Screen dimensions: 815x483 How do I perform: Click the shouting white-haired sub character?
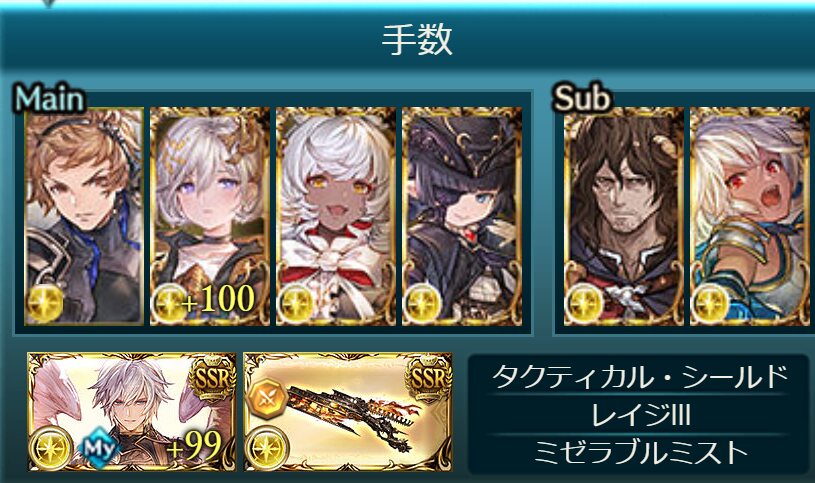click(x=750, y=216)
